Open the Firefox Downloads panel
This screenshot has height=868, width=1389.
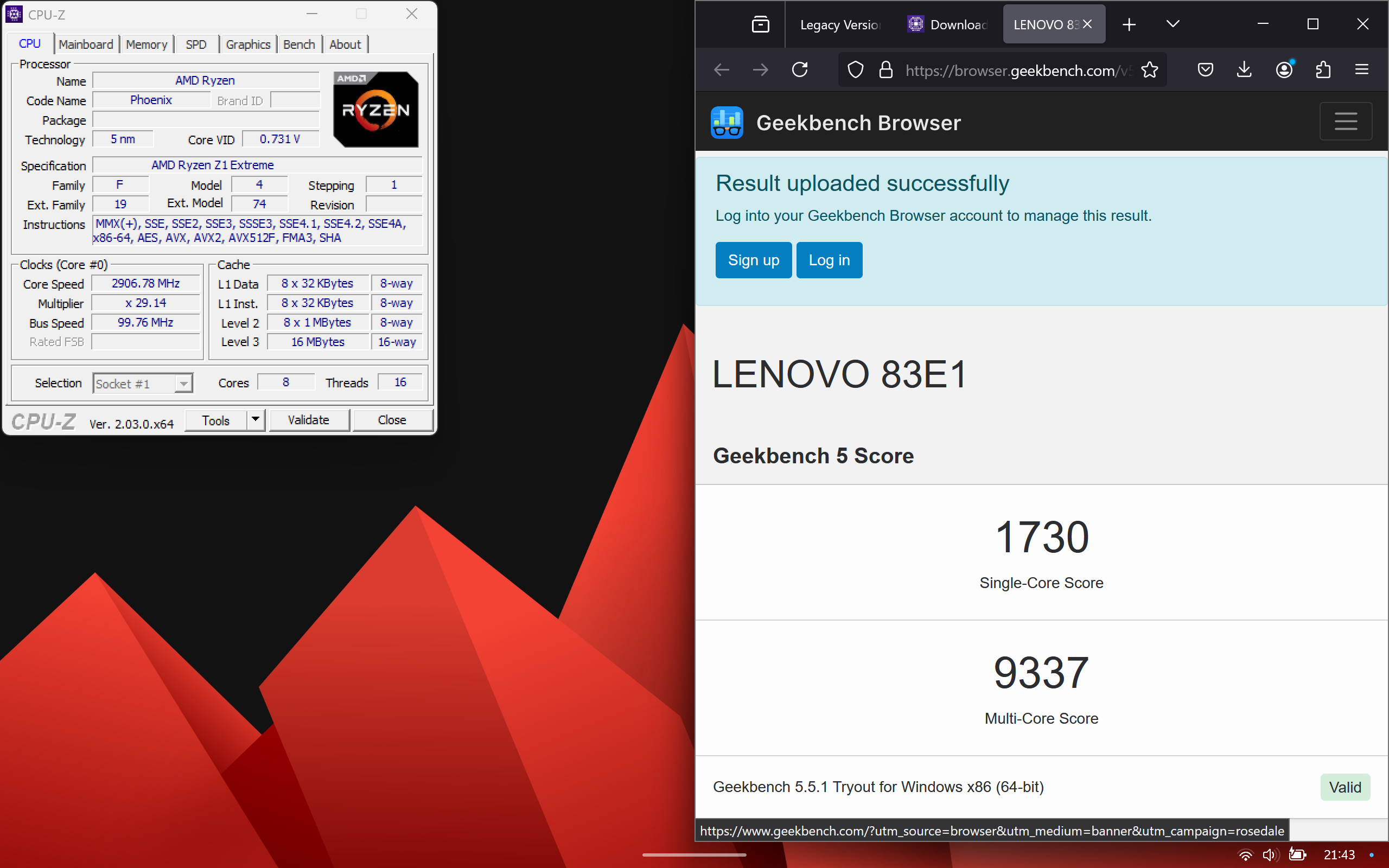click(x=1244, y=70)
